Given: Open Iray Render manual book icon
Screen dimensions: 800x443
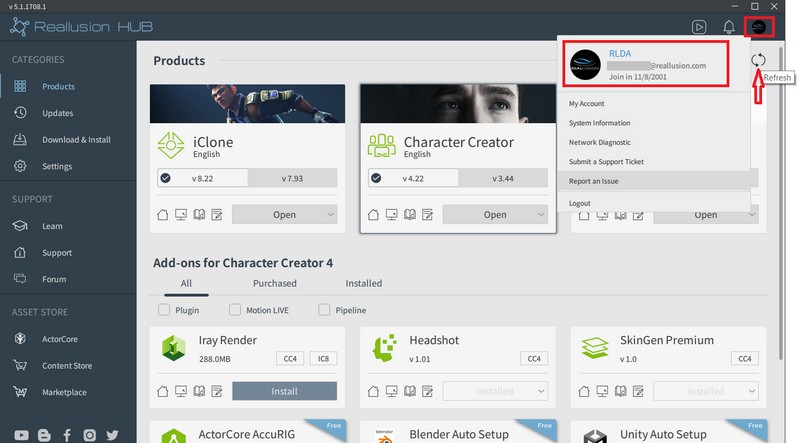Looking at the screenshot, I should tap(199, 391).
